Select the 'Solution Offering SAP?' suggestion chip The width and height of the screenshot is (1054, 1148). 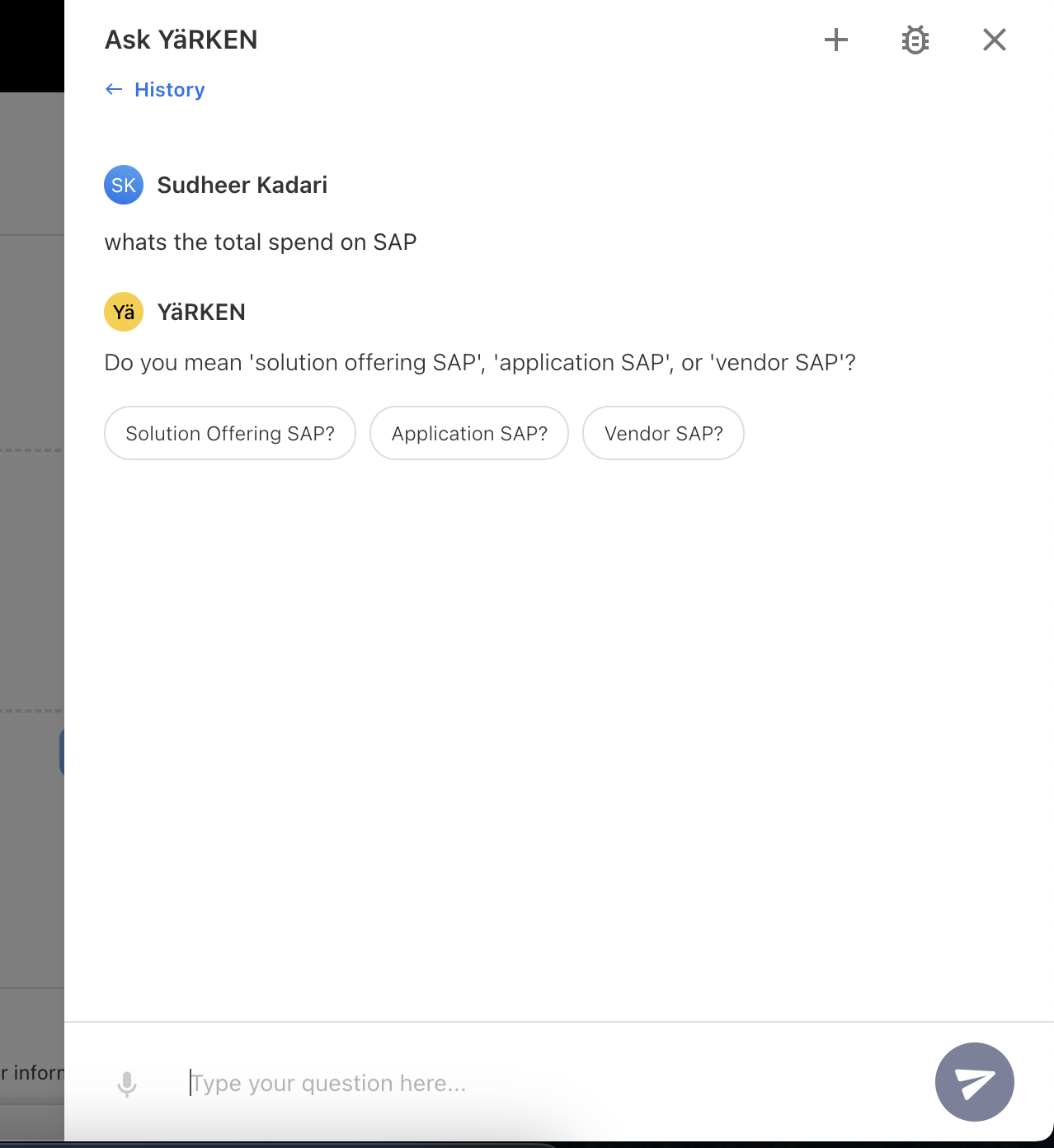point(229,433)
